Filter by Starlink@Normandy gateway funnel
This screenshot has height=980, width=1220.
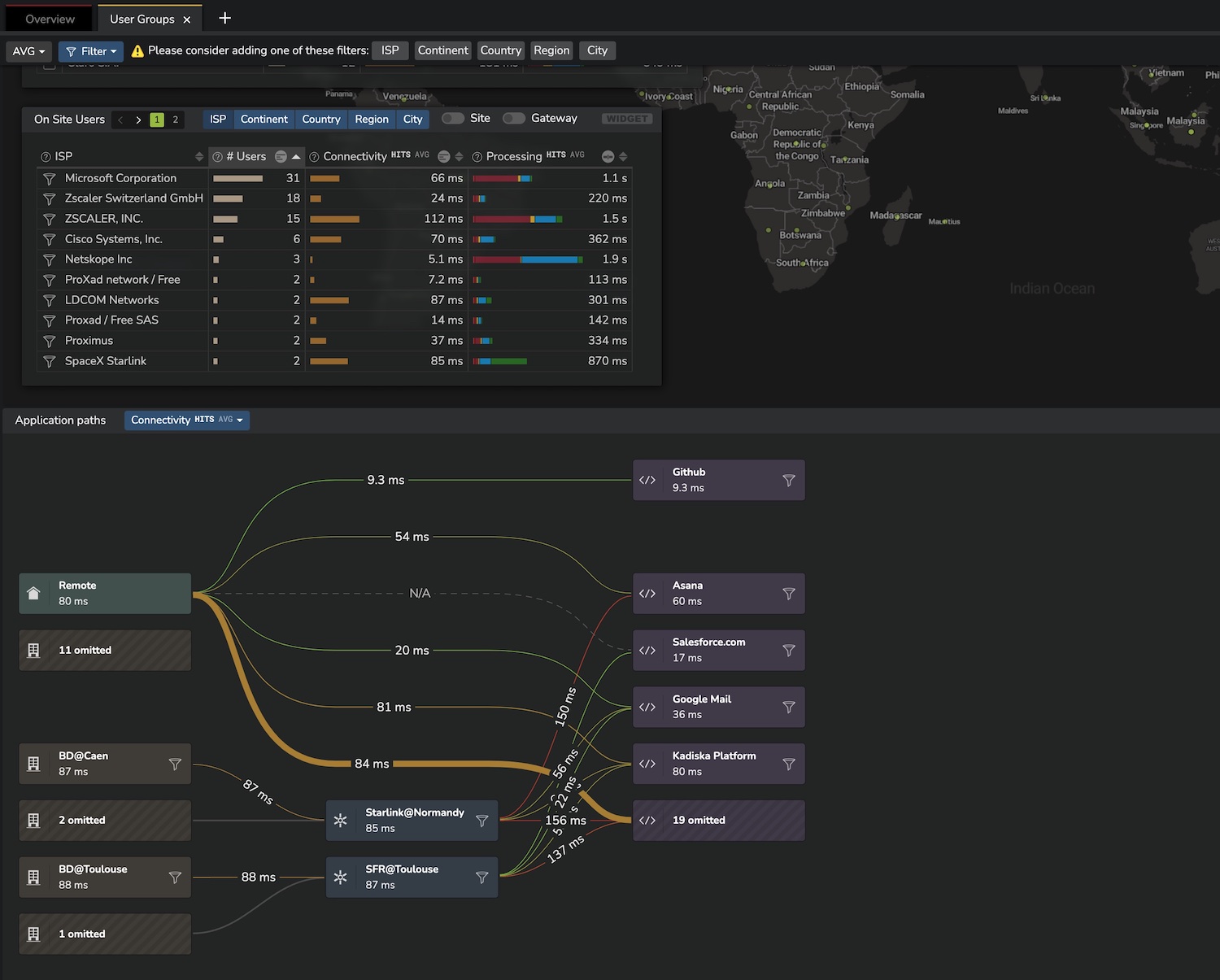[482, 821]
